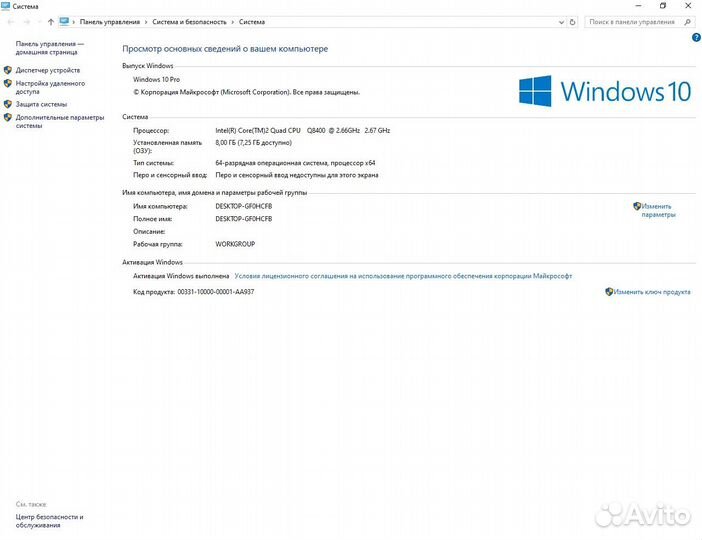Open the Microsoft license terms link

[x=403, y=276]
